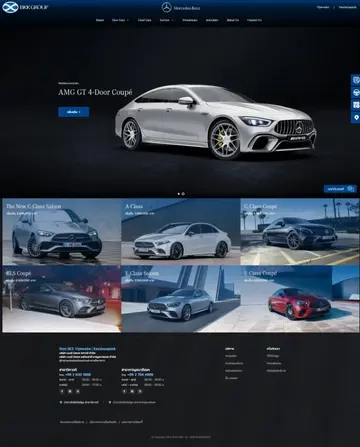
Task: Open the Activities menu item
Action: tap(212, 20)
